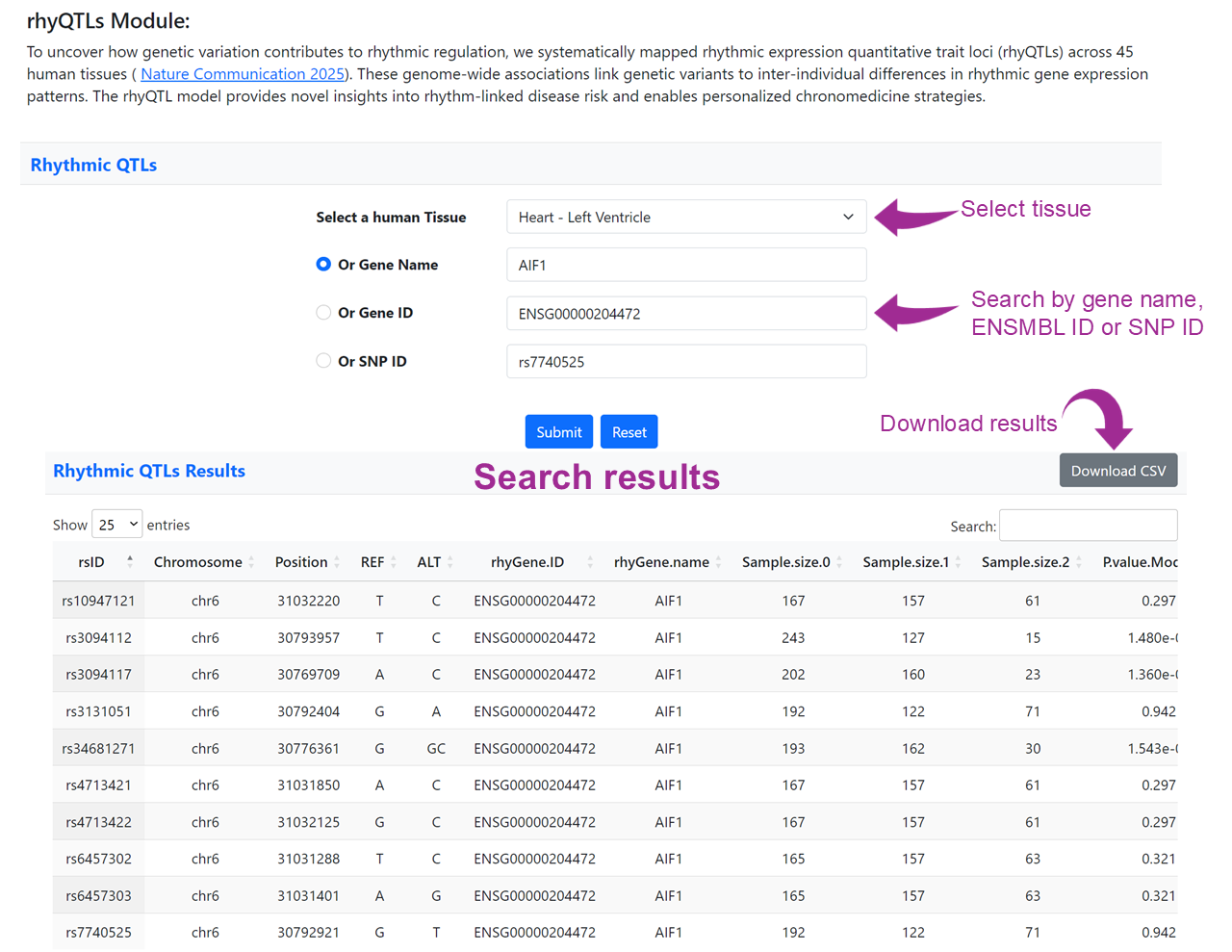Change the Show entries count dropdown

[117, 525]
